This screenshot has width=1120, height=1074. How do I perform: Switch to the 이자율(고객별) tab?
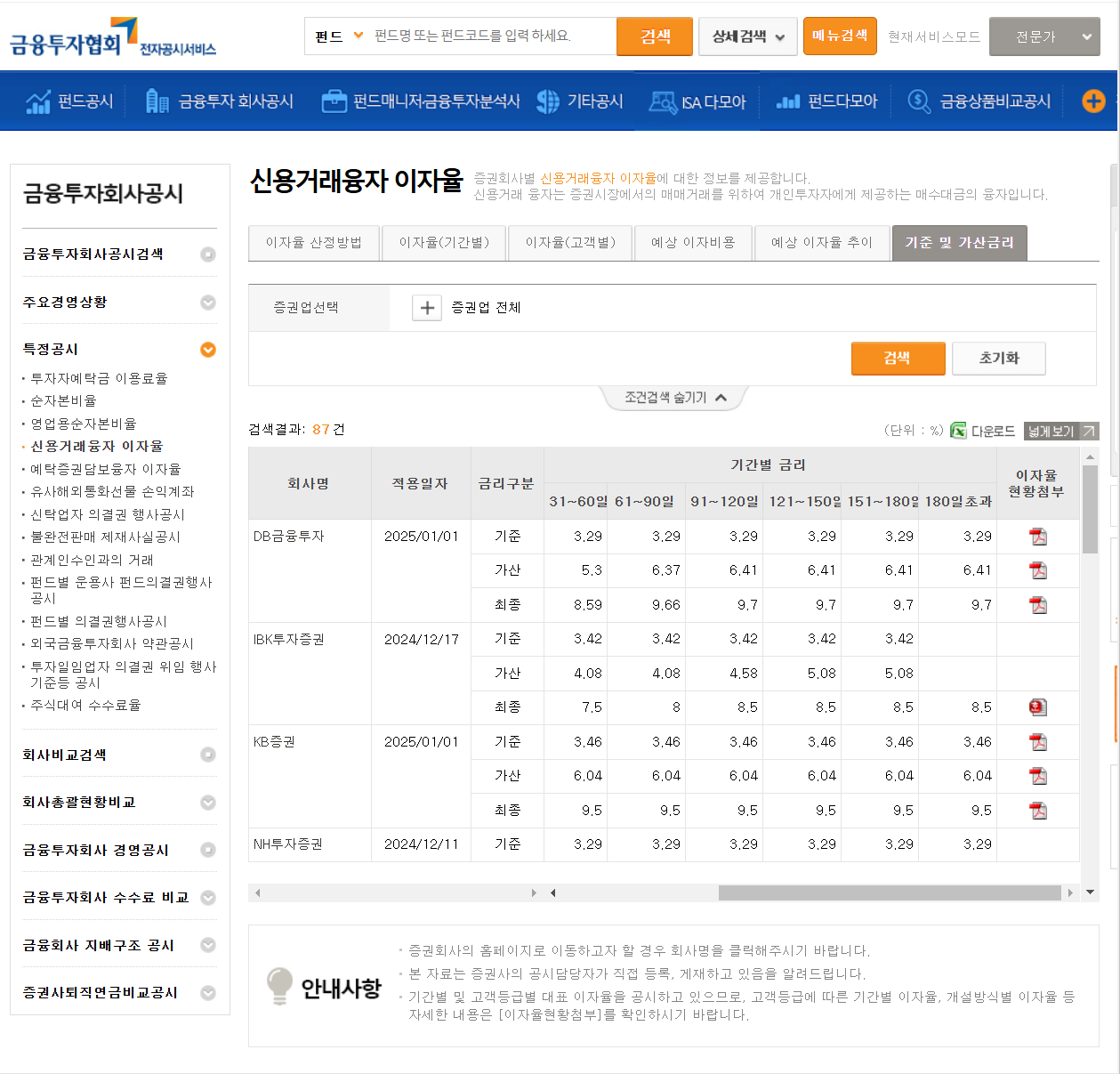[x=569, y=242]
